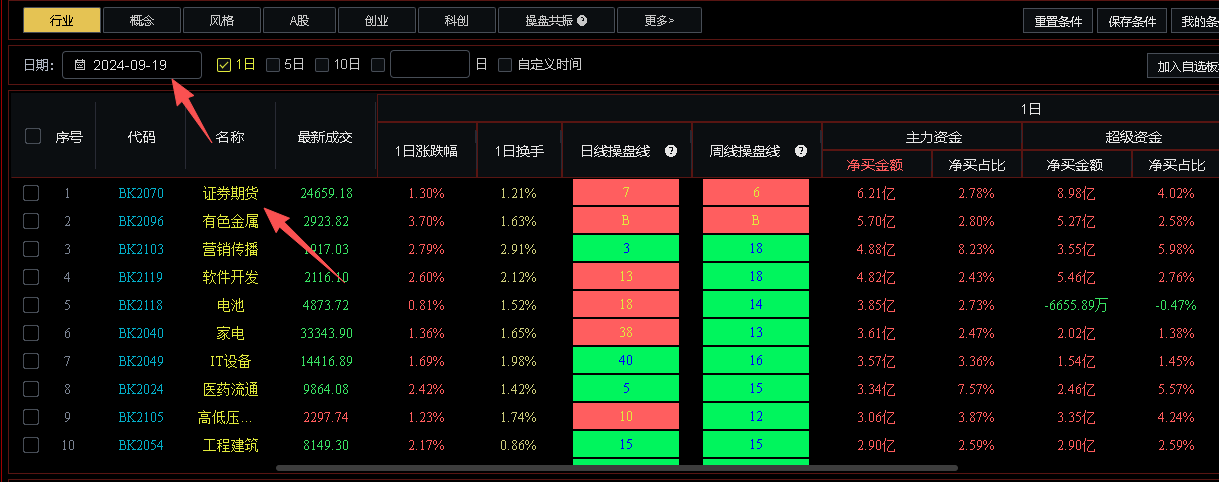Sort by 主力资金 净买金额 column header

pos(875,165)
